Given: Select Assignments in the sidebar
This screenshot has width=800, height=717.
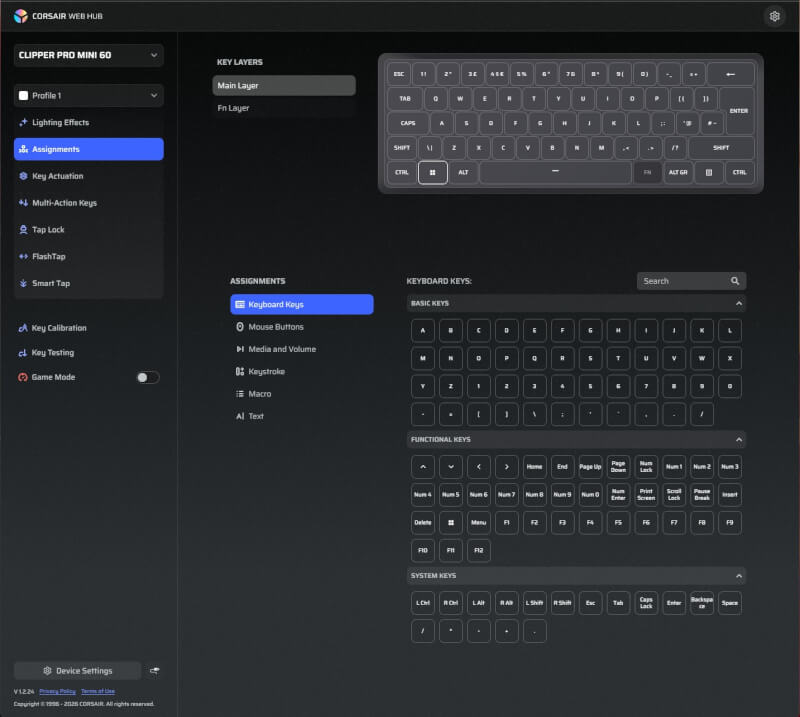Looking at the screenshot, I should (x=89, y=149).
